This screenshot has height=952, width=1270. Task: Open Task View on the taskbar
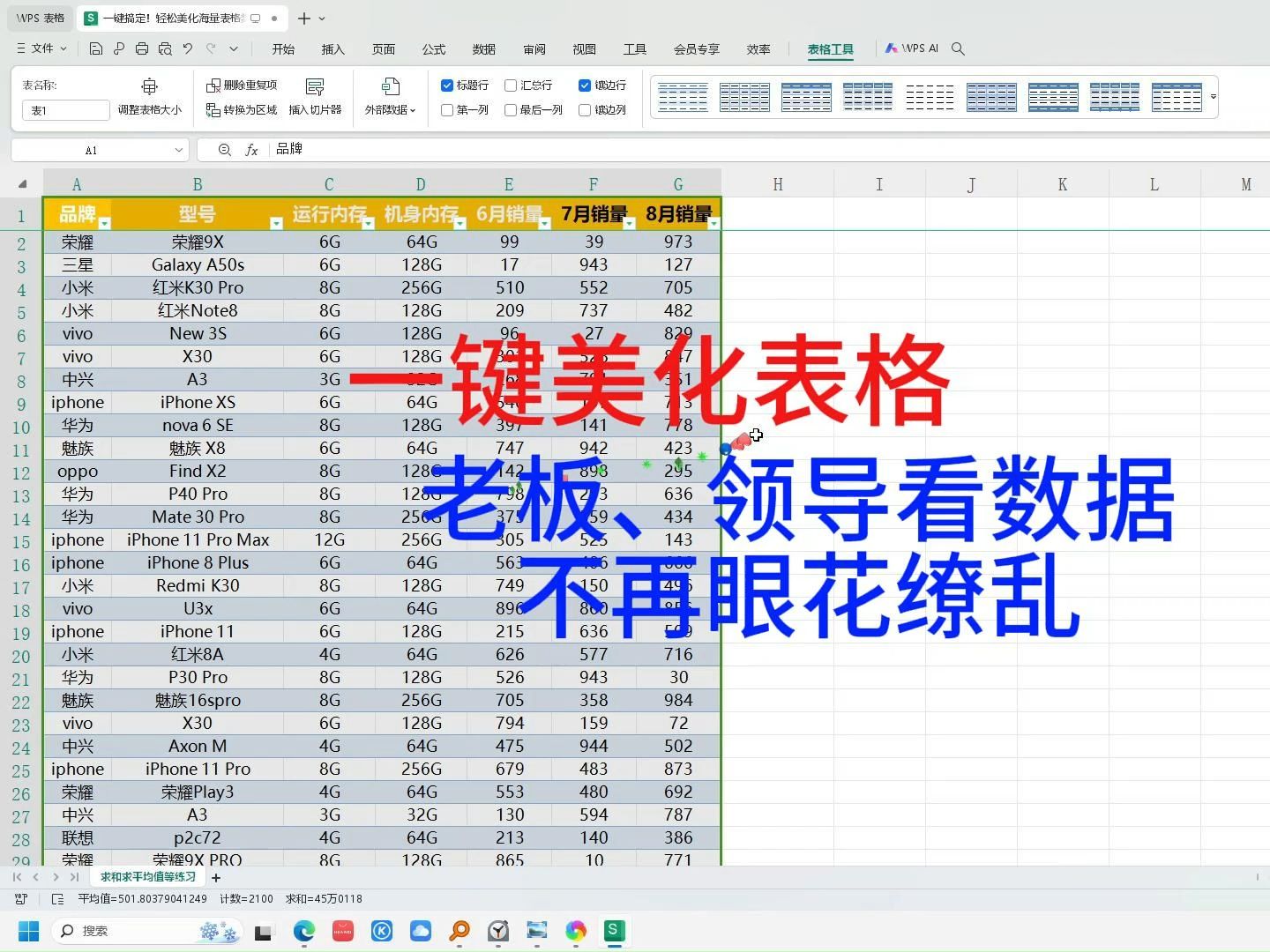264,932
